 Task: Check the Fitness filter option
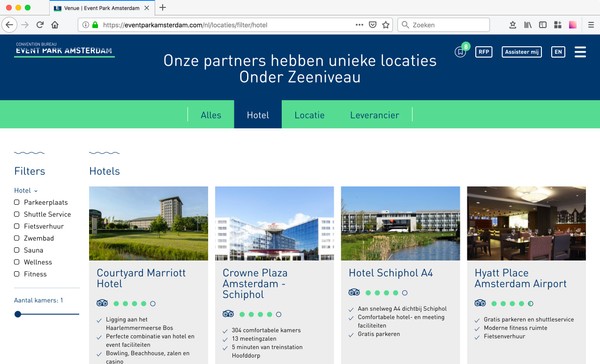click(17, 274)
